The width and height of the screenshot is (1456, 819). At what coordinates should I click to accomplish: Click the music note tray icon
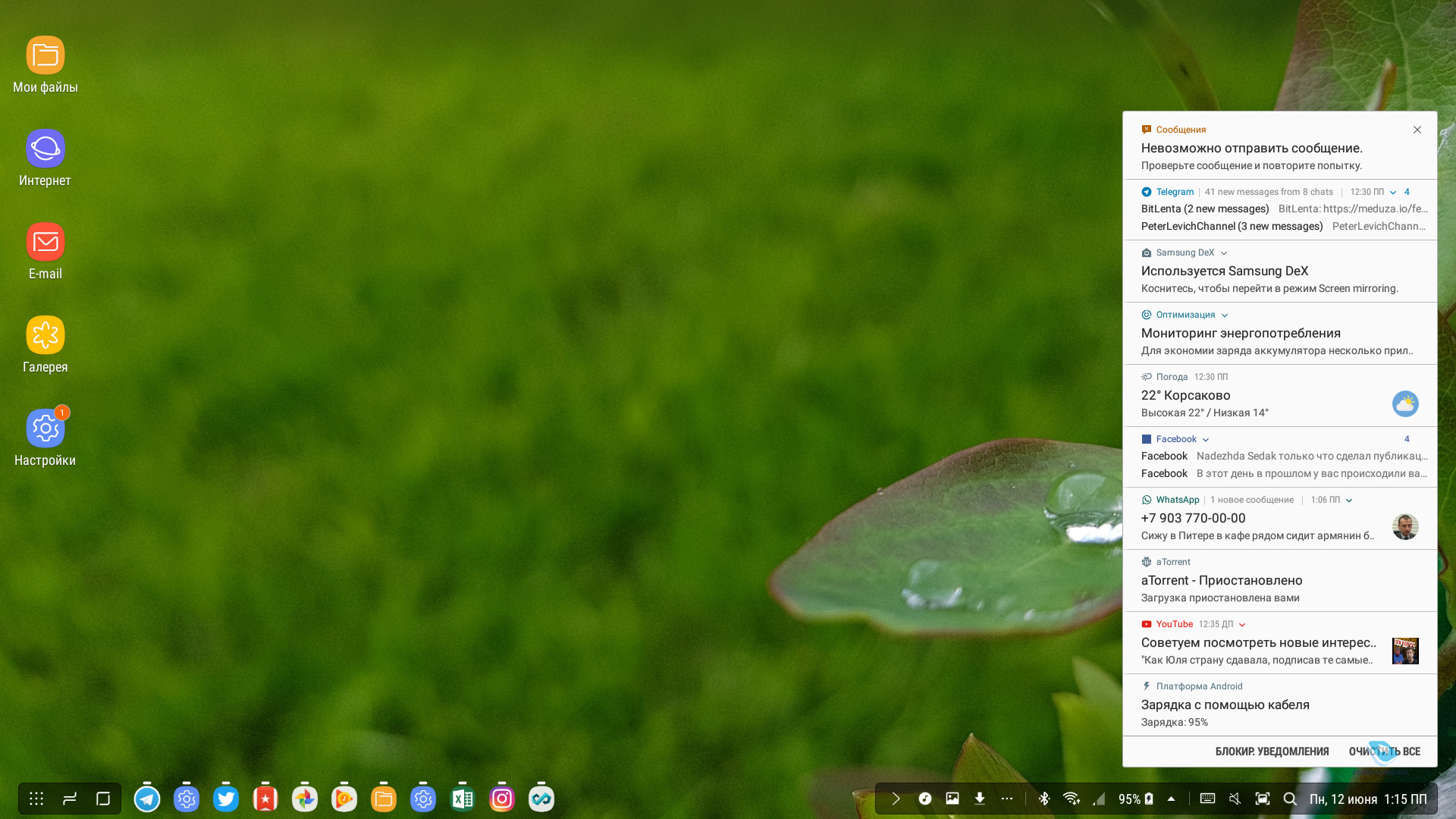point(925,799)
